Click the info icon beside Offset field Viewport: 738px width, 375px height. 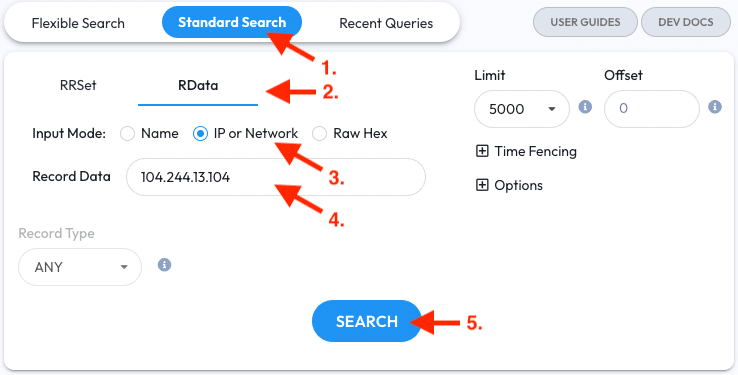tap(714, 107)
